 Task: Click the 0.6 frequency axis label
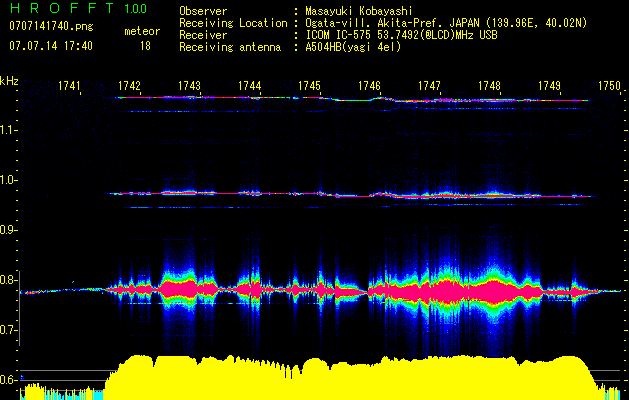click(8, 380)
